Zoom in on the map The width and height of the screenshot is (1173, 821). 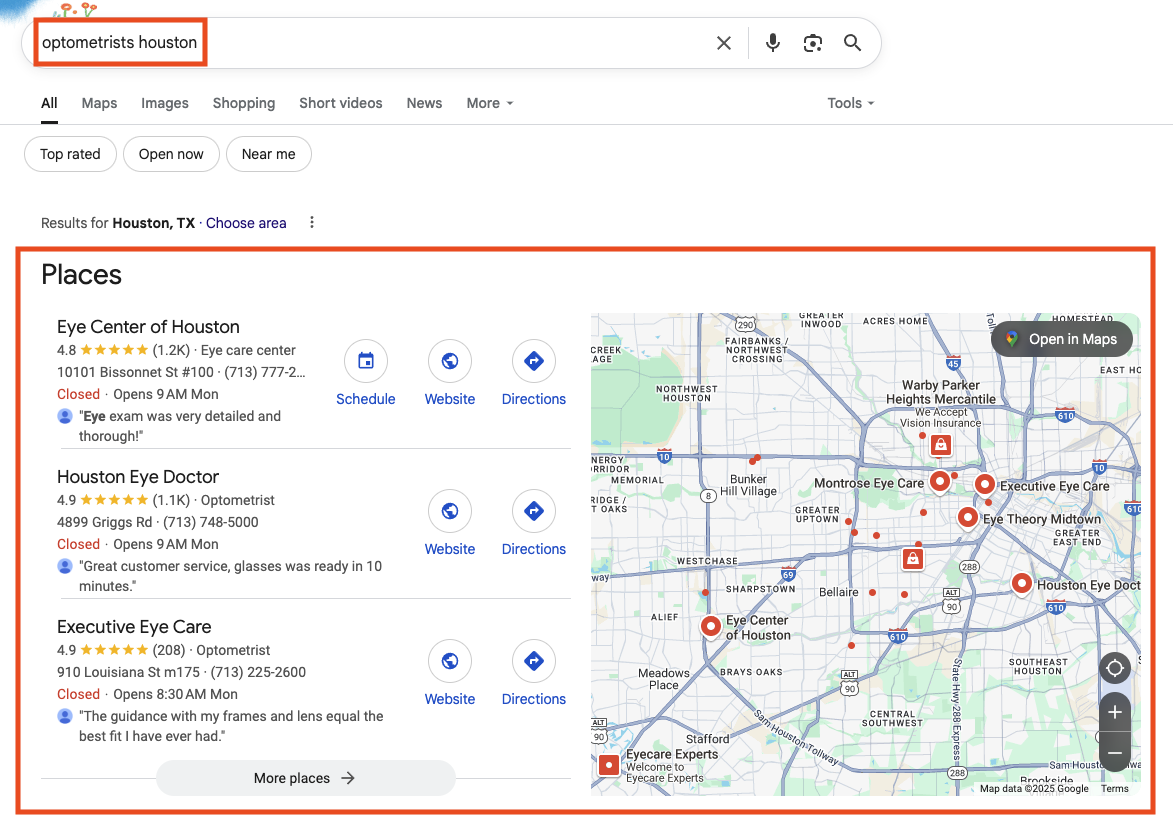click(1115, 713)
